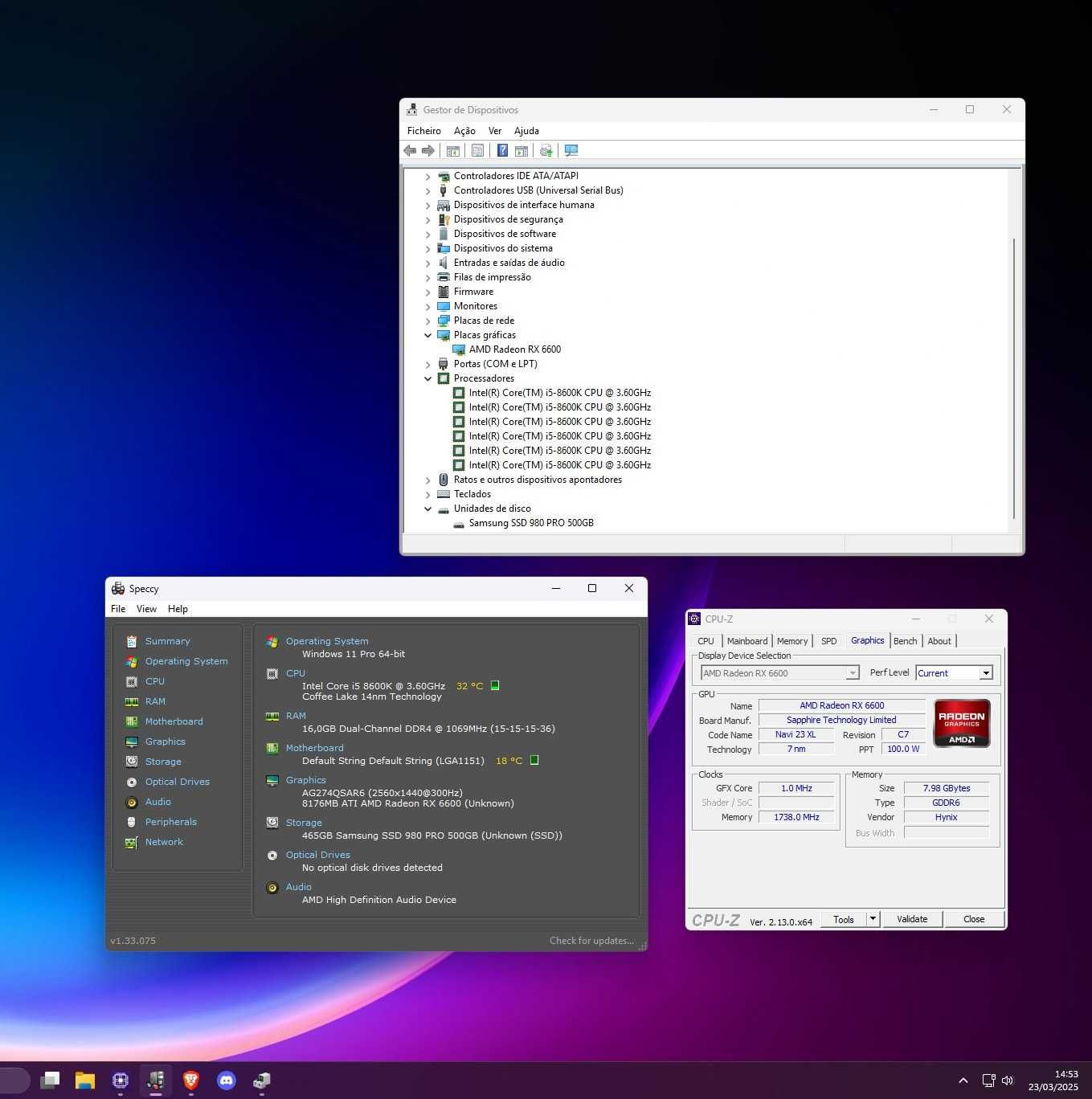
Task: Open the RAM heading link in Speccy summary
Action: (296, 716)
